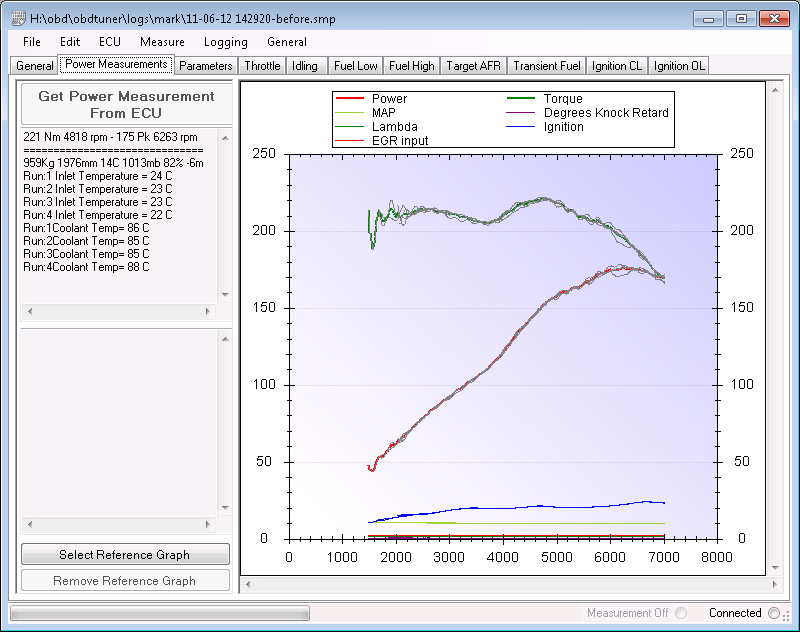
Task: Switch to the Ignition CL tab
Action: (x=617, y=66)
